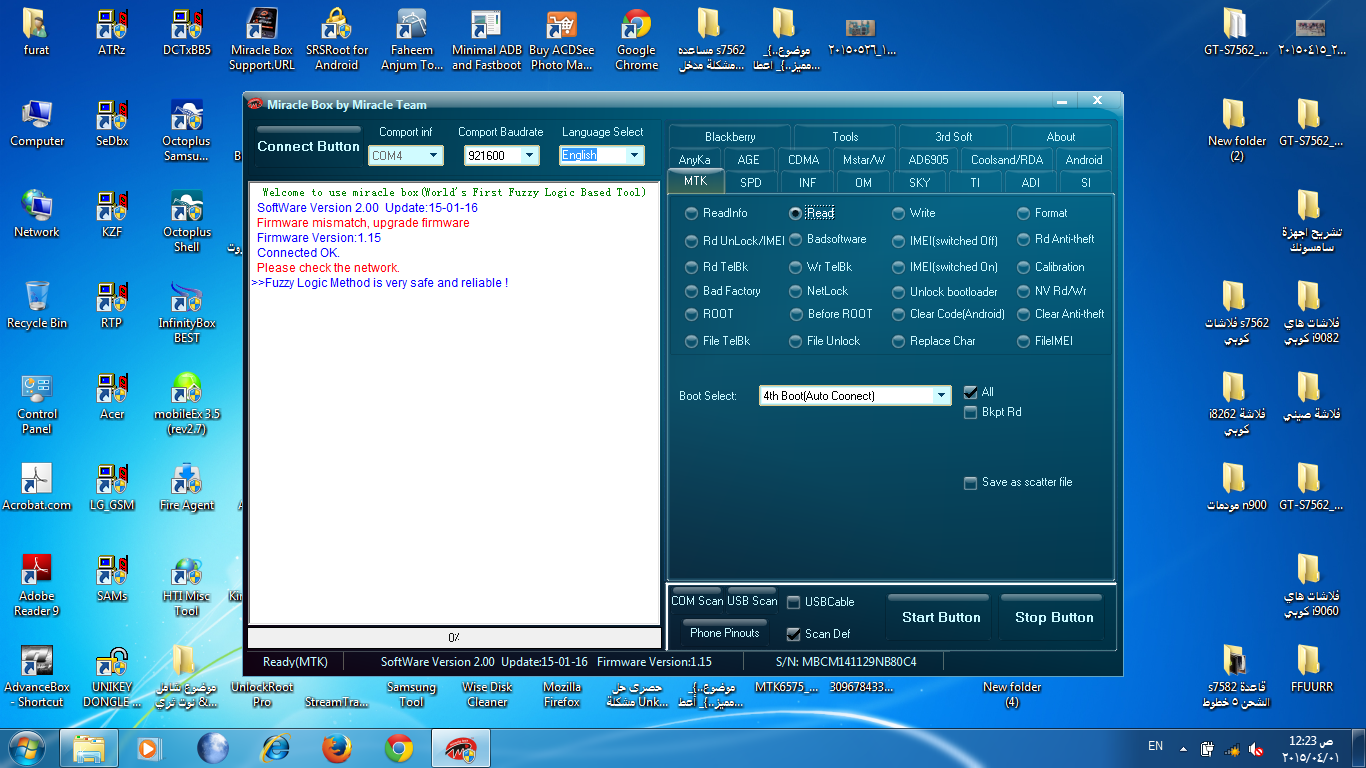Select the AdvanceBox Shortcut desktop icon
Image resolution: width=1366 pixels, height=768 pixels.
[37, 677]
